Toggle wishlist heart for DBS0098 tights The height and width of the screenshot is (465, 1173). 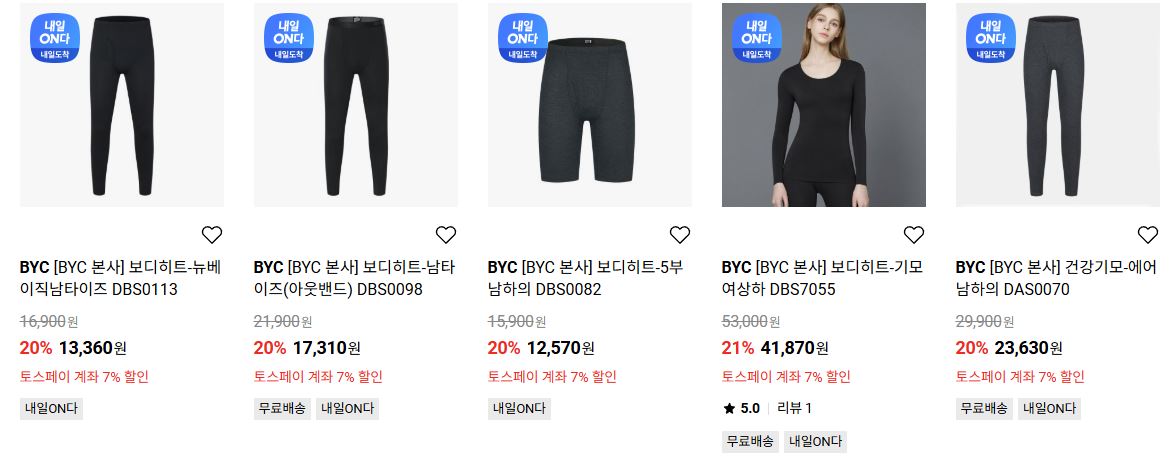click(x=446, y=235)
